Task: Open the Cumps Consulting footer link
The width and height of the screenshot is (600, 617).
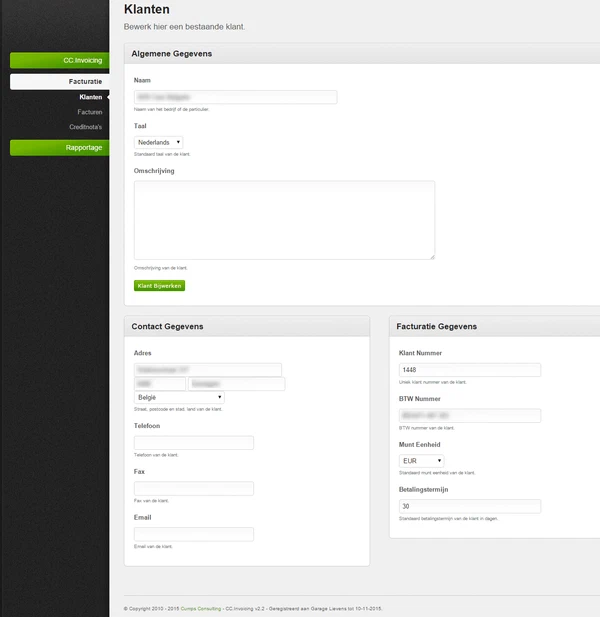Action: [201, 609]
